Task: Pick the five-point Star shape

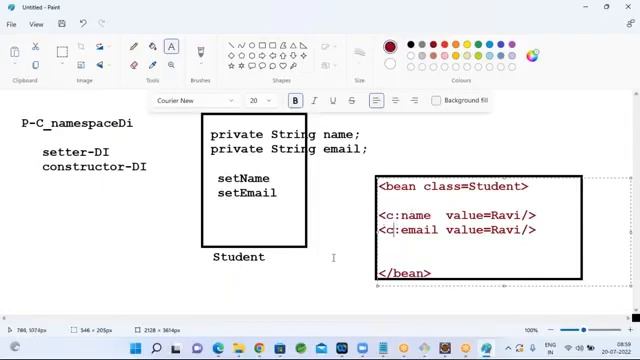Action: tap(231, 66)
